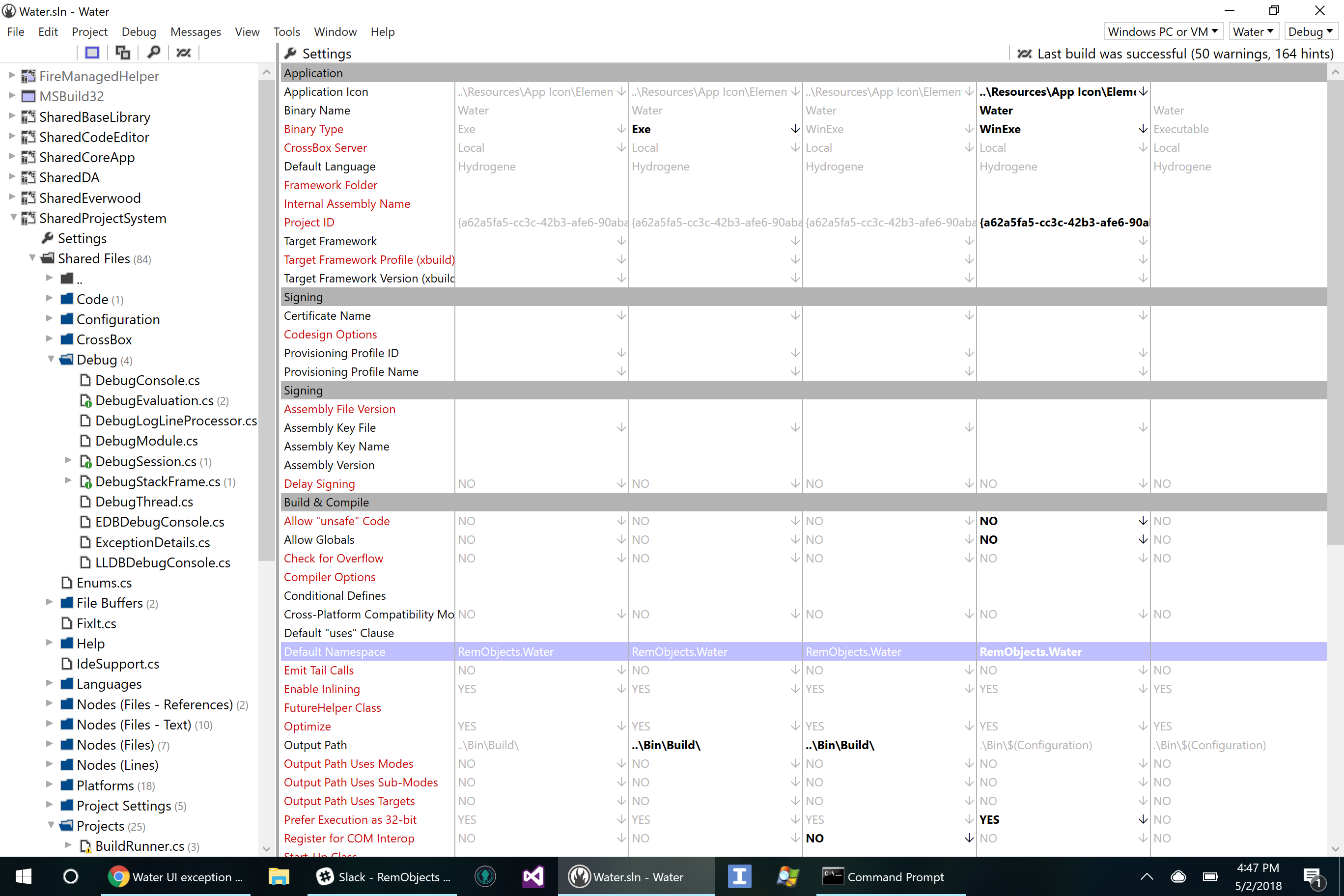
Task: Expand the FireManagedHelper tree node
Action: click(x=11, y=76)
